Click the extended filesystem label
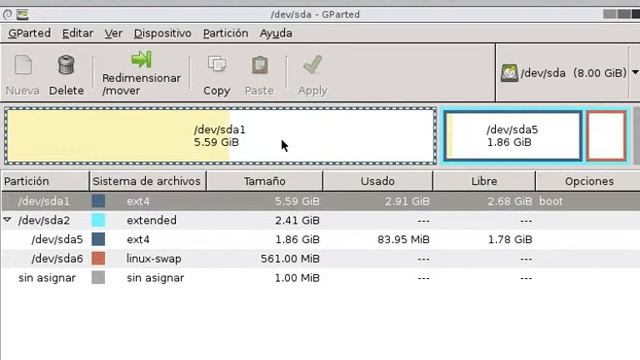Screen dimensions: 640x360 (151, 220)
